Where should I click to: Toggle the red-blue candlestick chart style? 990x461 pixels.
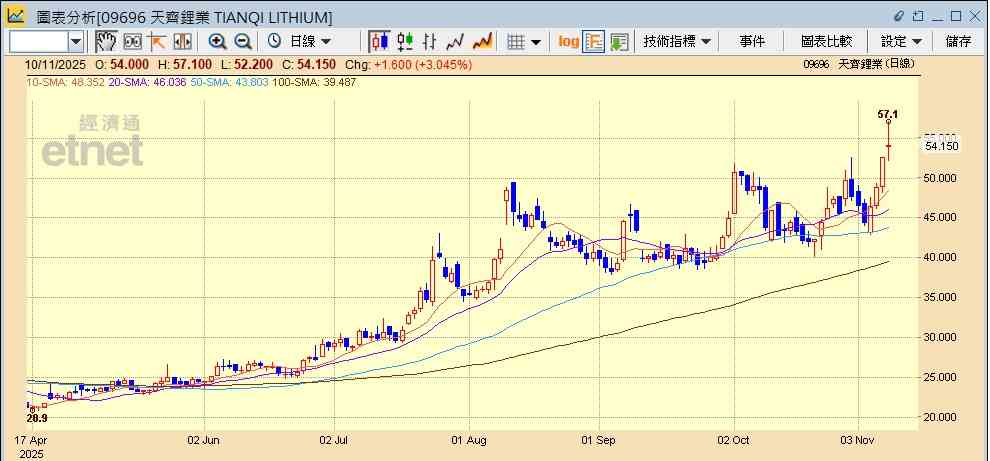click(379, 41)
